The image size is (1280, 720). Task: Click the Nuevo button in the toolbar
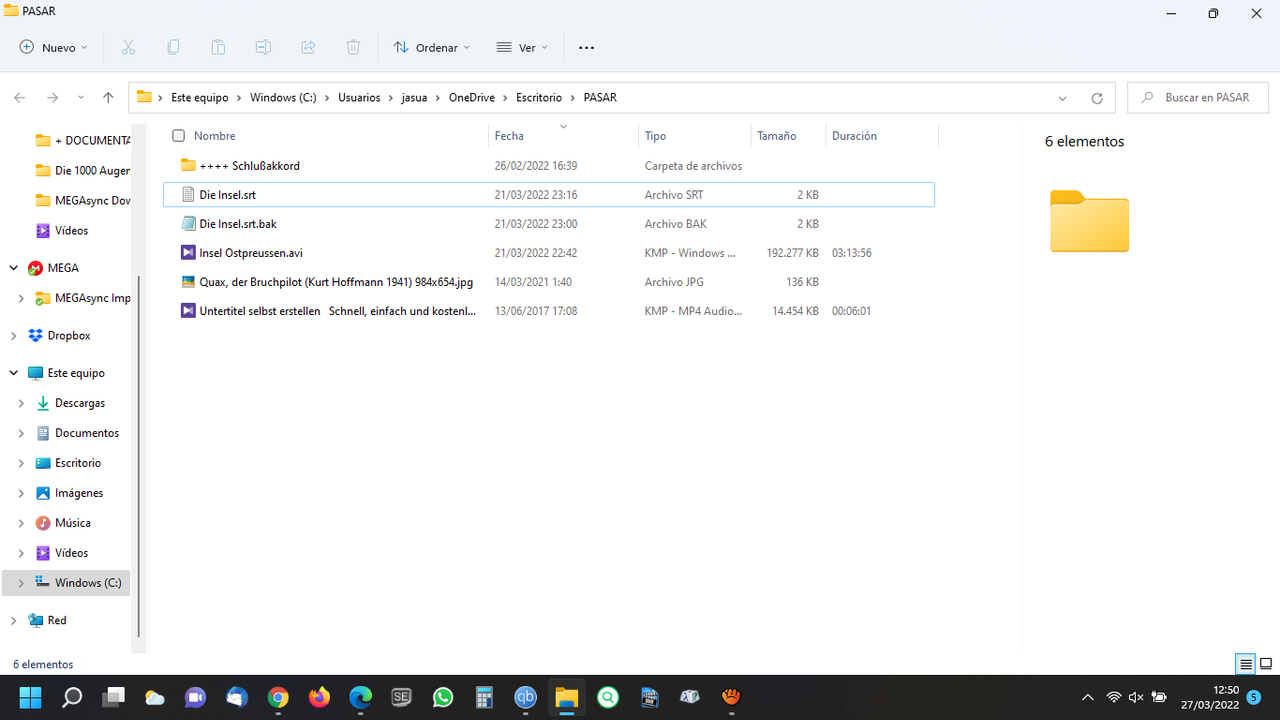click(54, 47)
